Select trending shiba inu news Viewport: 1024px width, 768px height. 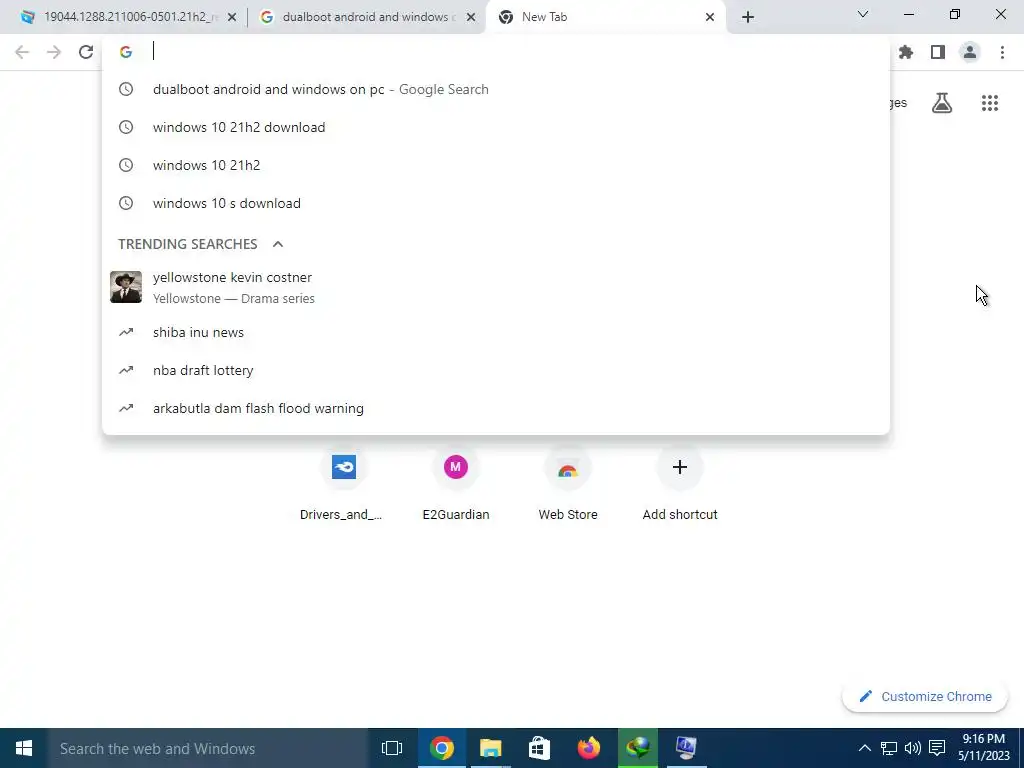(496, 332)
